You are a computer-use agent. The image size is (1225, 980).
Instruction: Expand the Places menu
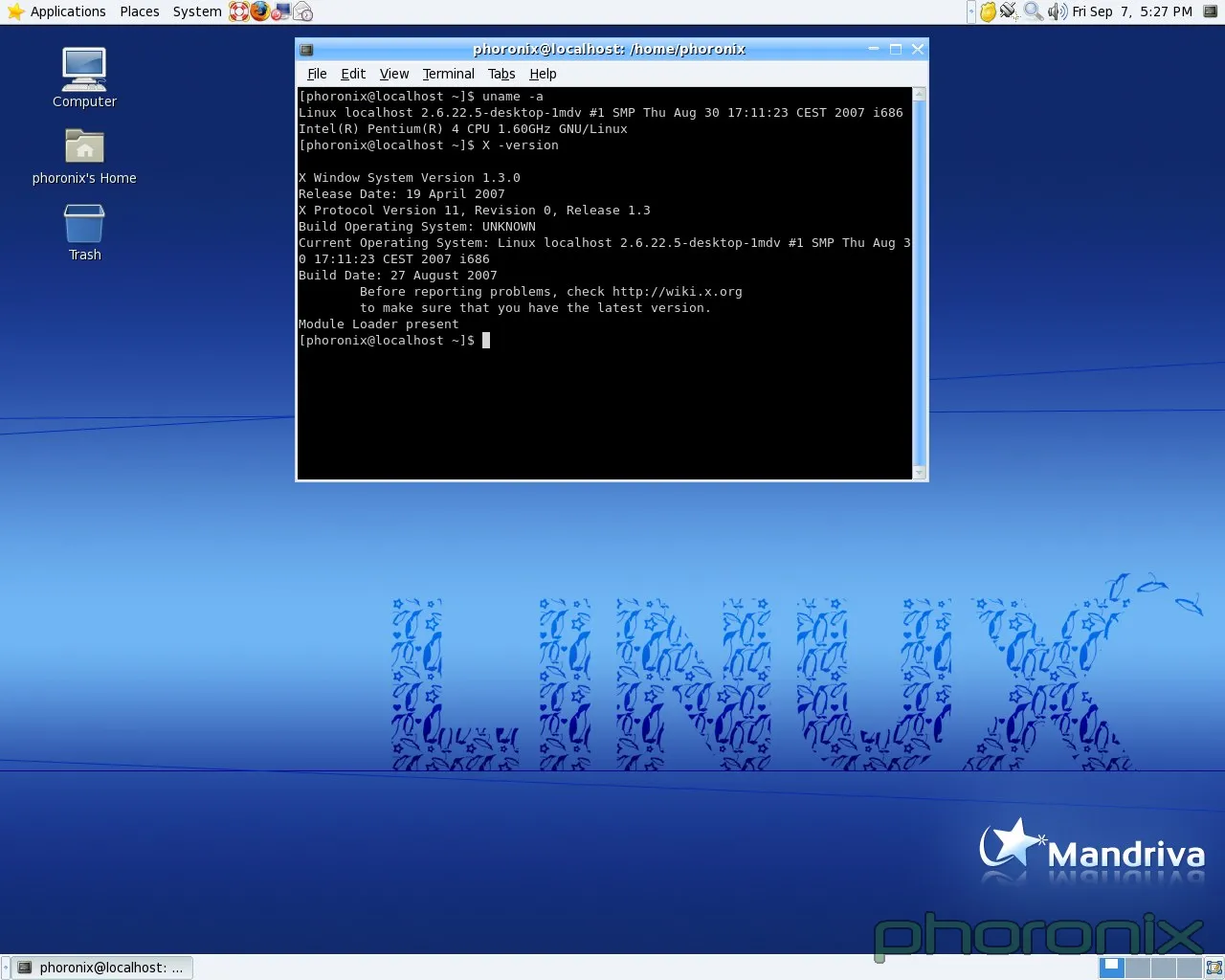(140, 11)
